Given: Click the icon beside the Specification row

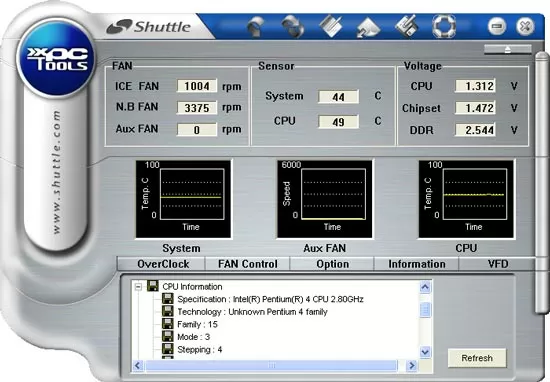Looking at the screenshot, I should click(168, 299).
